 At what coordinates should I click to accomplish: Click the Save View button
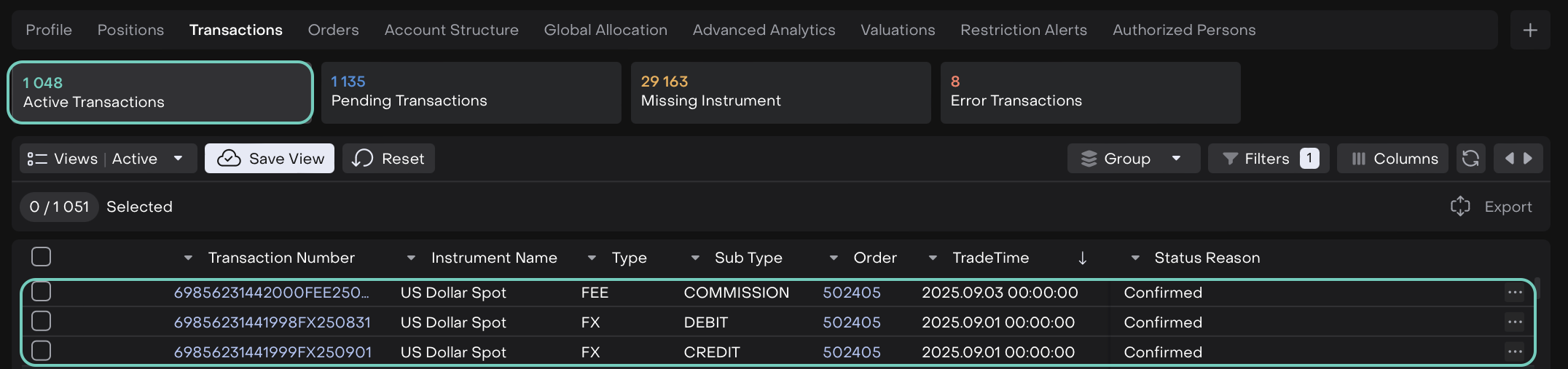coord(270,159)
